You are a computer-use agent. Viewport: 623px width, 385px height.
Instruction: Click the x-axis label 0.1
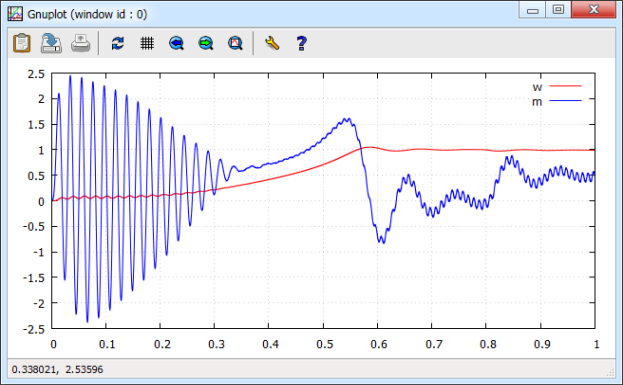click(x=107, y=344)
